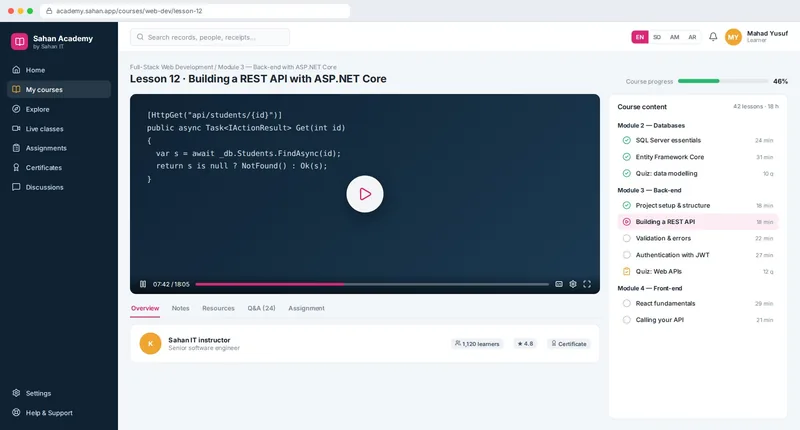The width and height of the screenshot is (800, 430).
Task: Open Entity Framework Core lesson
Action: (698, 157)
